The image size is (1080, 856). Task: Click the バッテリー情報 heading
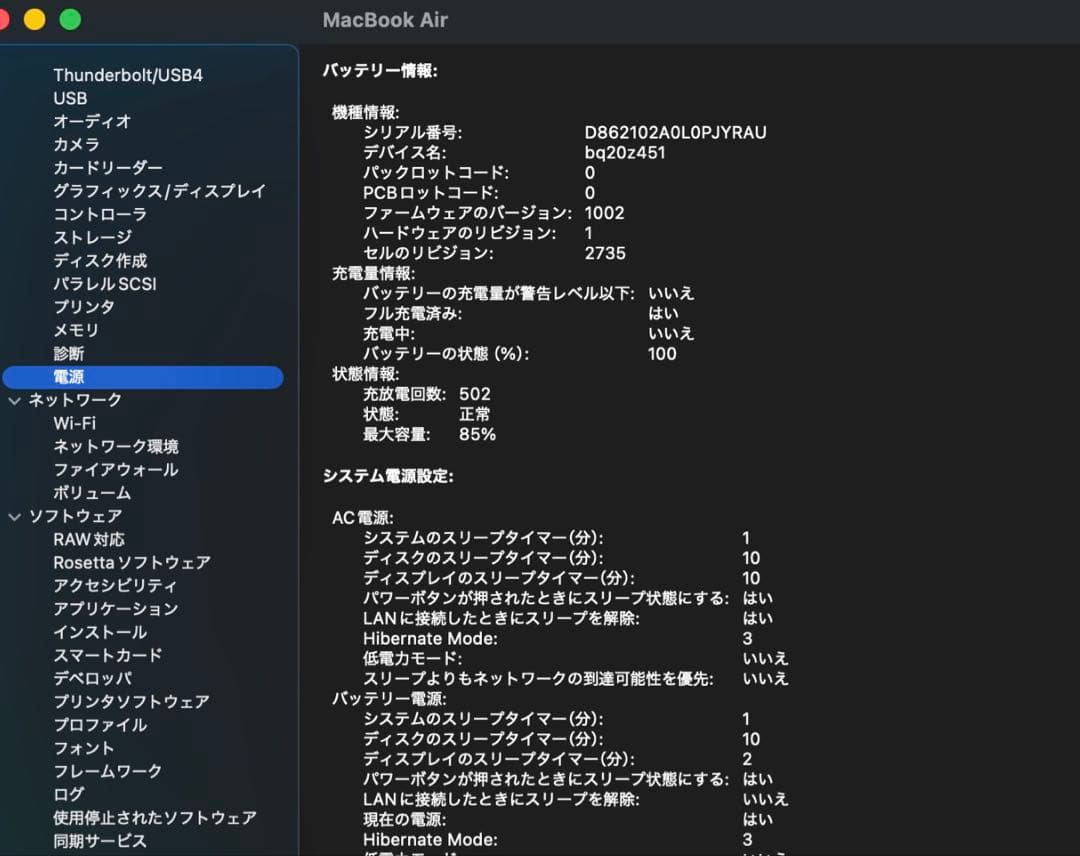pyautogui.click(x=380, y=71)
